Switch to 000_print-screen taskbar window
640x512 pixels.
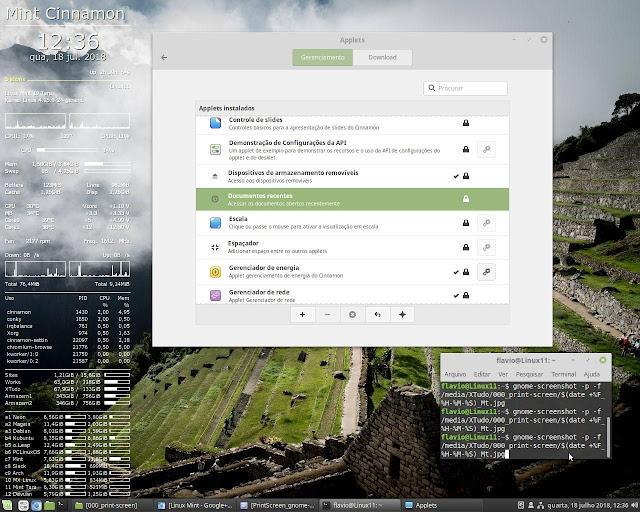[111, 505]
